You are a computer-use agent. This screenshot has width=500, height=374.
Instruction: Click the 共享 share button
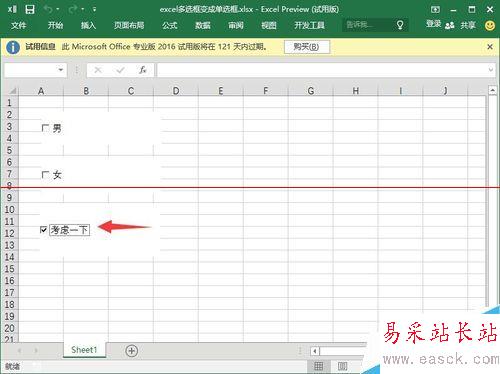tap(468, 25)
